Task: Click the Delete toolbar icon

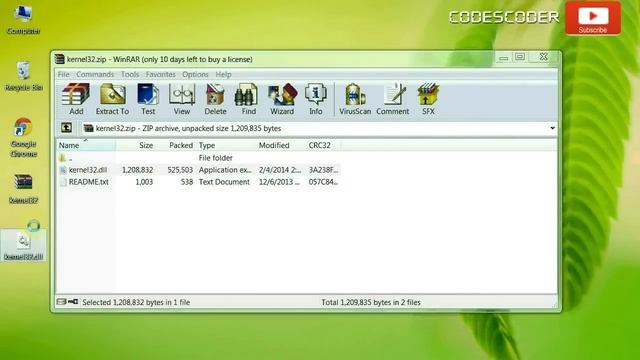Action: coord(215,99)
